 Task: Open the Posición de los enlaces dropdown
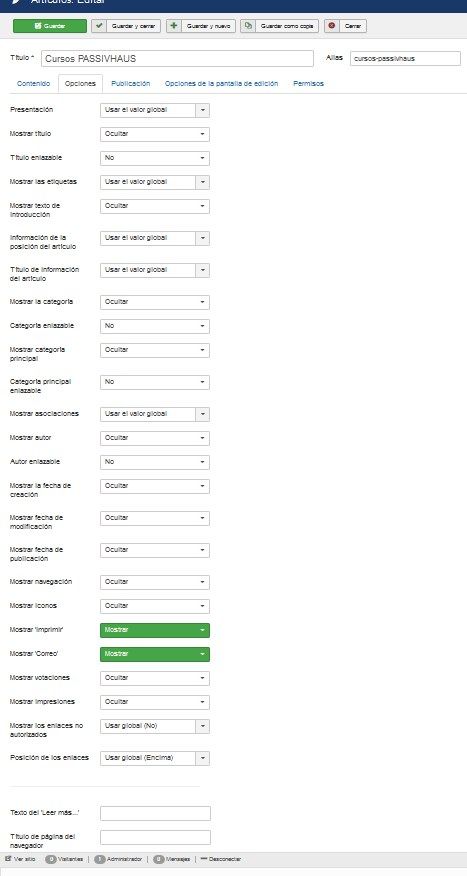pyautogui.click(x=155, y=759)
